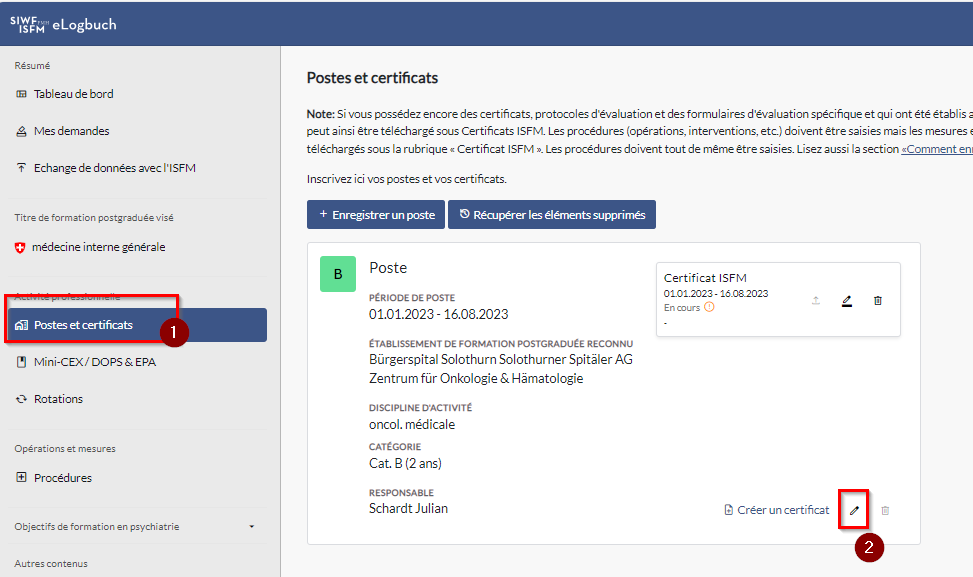Click oncol. médicale discipline value
973x577 pixels.
click(x=412, y=425)
